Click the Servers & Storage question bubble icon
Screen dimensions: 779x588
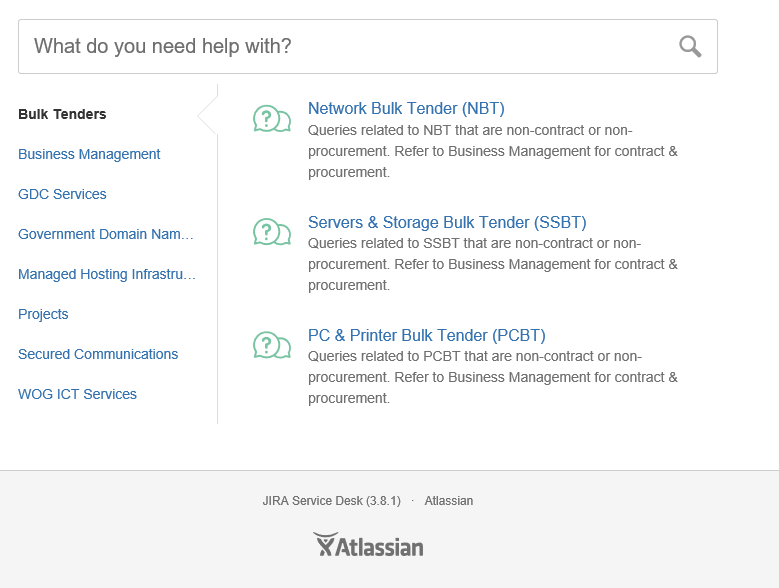[x=272, y=232]
